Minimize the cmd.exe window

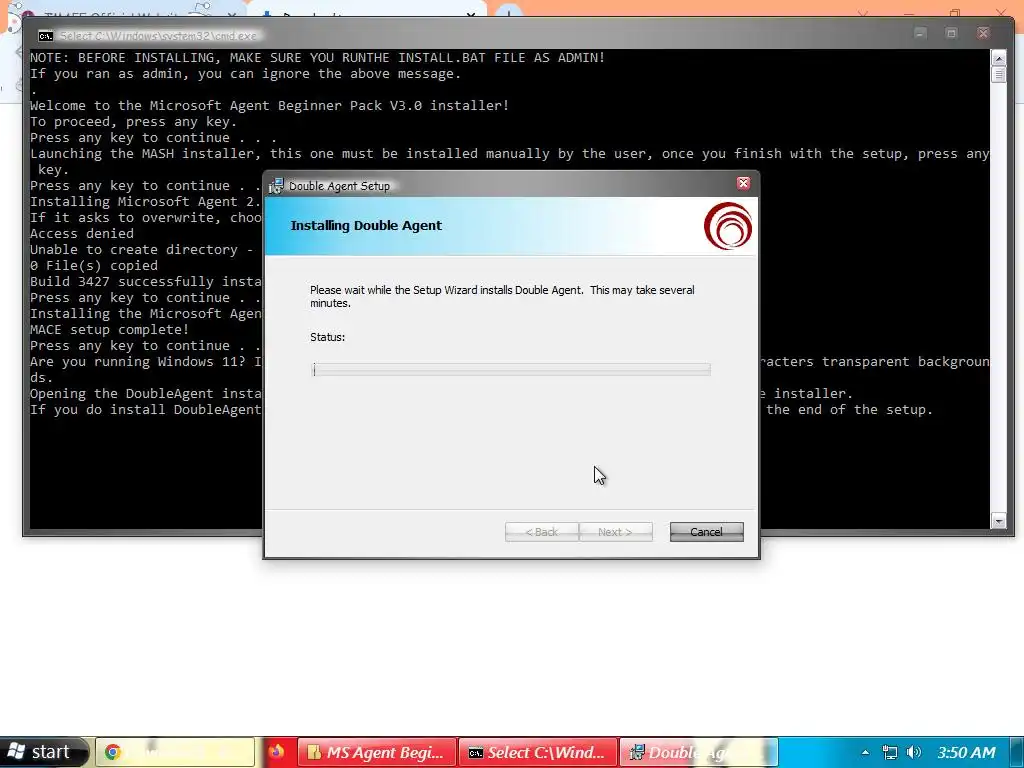tap(920, 33)
